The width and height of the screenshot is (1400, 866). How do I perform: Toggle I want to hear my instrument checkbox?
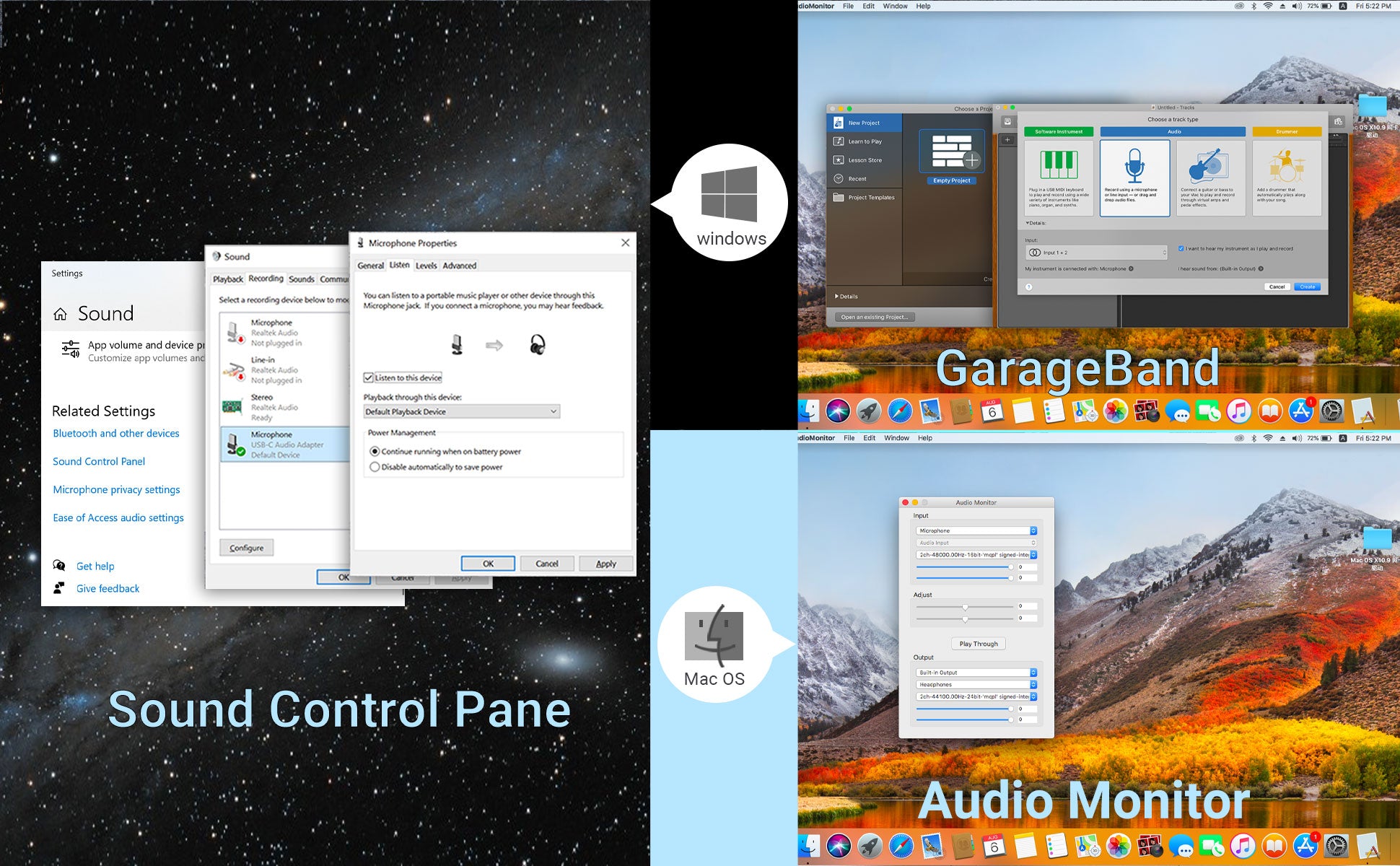click(1181, 248)
